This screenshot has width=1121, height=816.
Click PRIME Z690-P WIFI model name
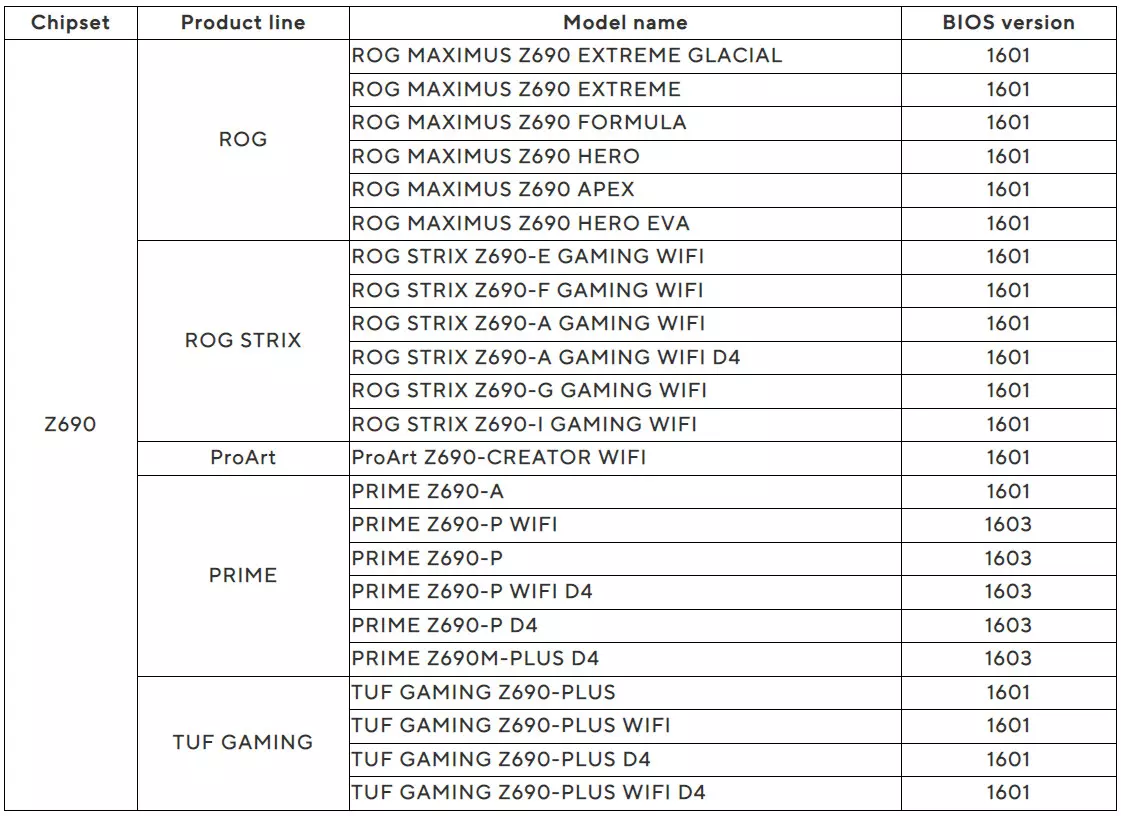(x=454, y=524)
